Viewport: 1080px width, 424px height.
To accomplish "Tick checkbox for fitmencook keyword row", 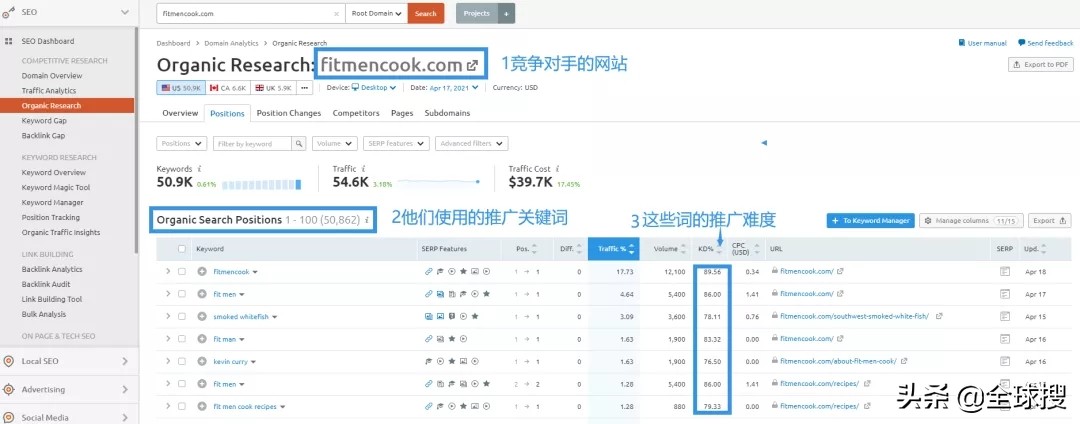I will pos(182,272).
